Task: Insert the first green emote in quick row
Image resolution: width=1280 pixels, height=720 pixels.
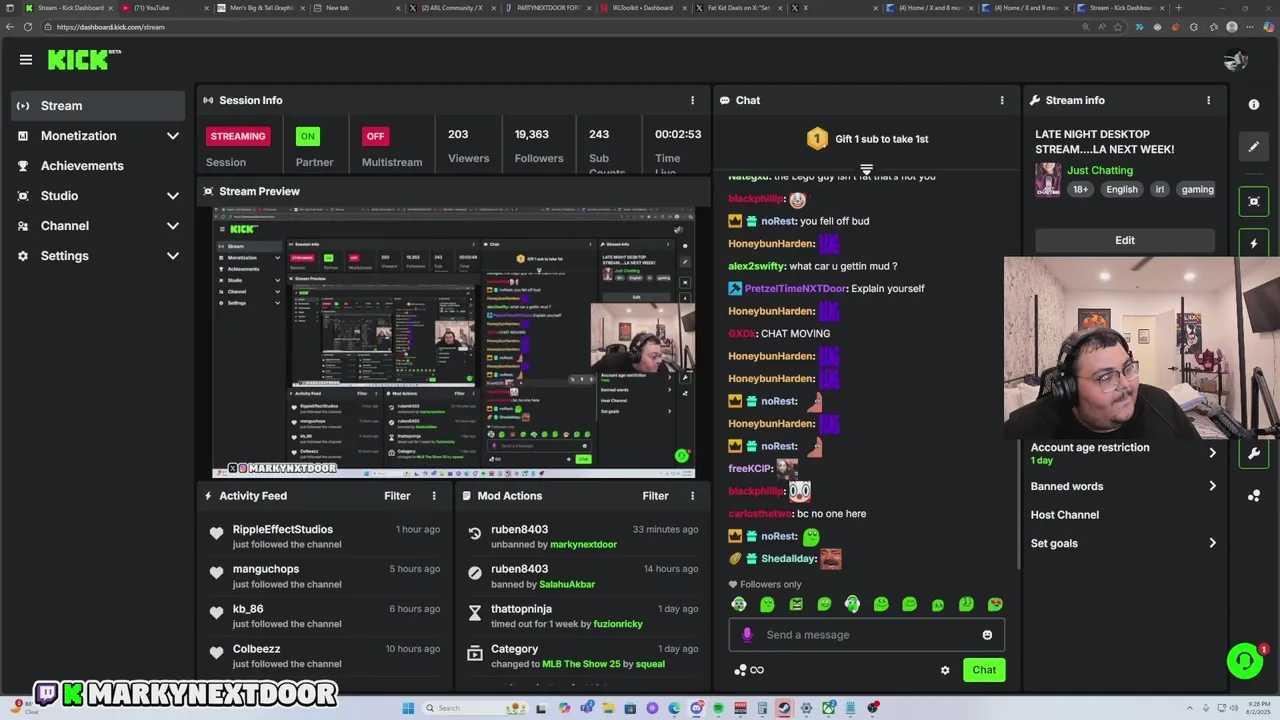Action: (739, 604)
